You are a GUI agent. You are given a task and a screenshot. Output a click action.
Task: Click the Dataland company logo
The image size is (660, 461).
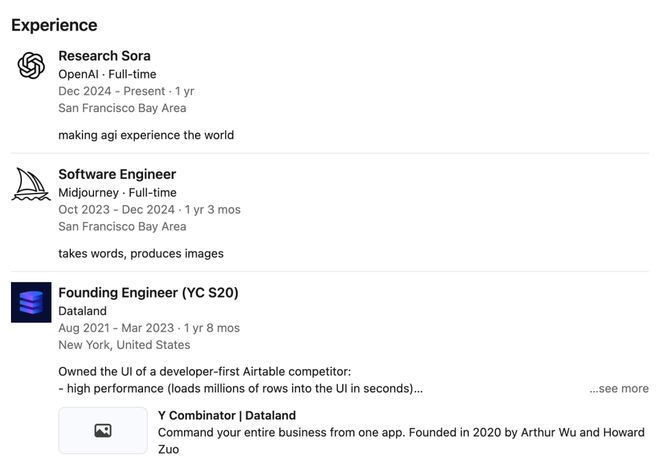pyautogui.click(x=31, y=302)
